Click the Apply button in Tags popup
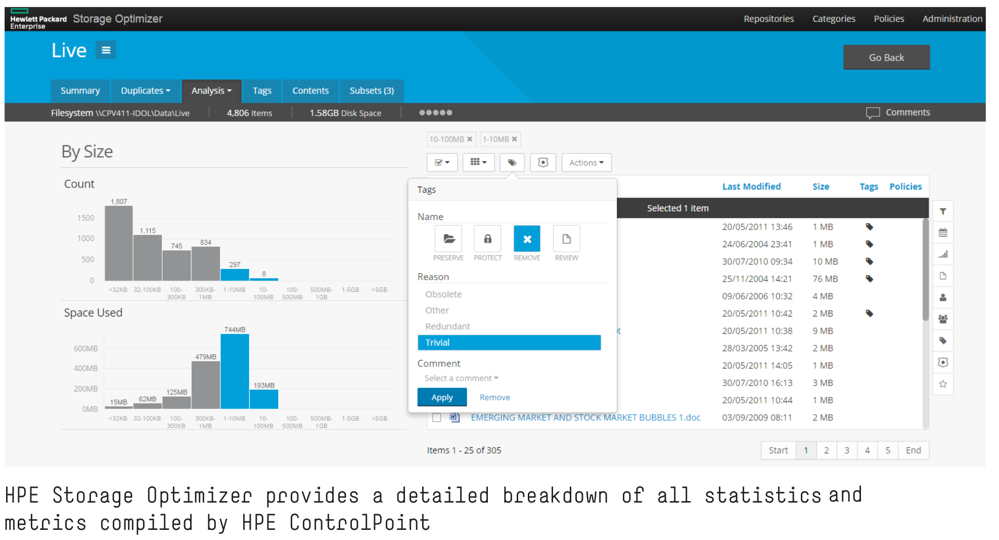This screenshot has width=999, height=540. coord(442,397)
